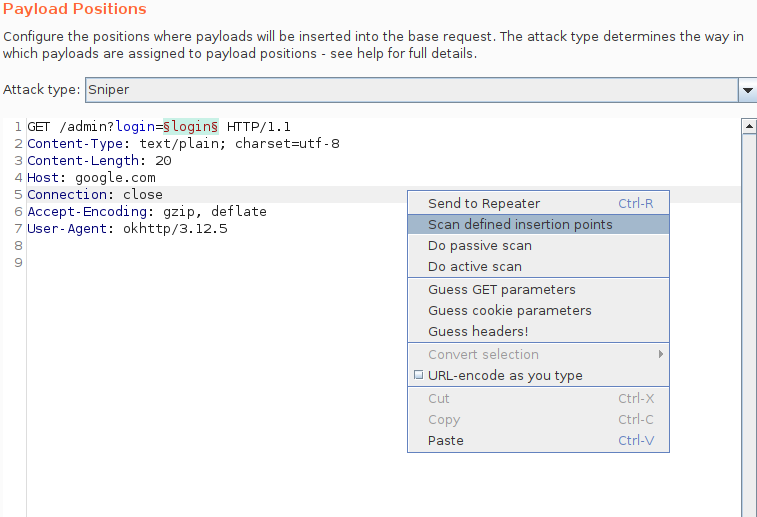Viewport: 757px width, 517px height.
Task: Choose Do passive scan menu entry
Action: pyautogui.click(x=538, y=245)
